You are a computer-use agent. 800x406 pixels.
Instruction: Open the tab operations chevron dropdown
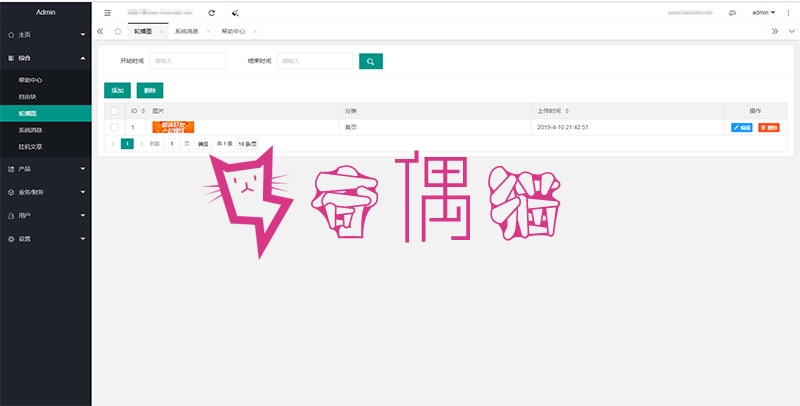click(791, 31)
